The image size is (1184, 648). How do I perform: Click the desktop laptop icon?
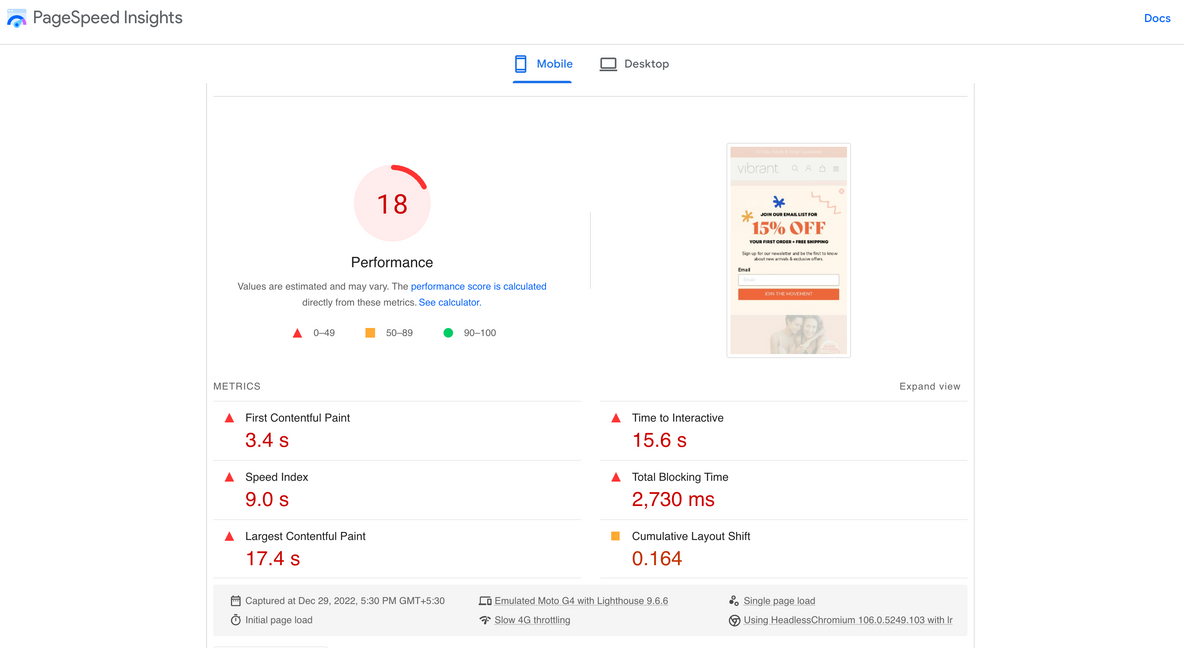pos(608,64)
